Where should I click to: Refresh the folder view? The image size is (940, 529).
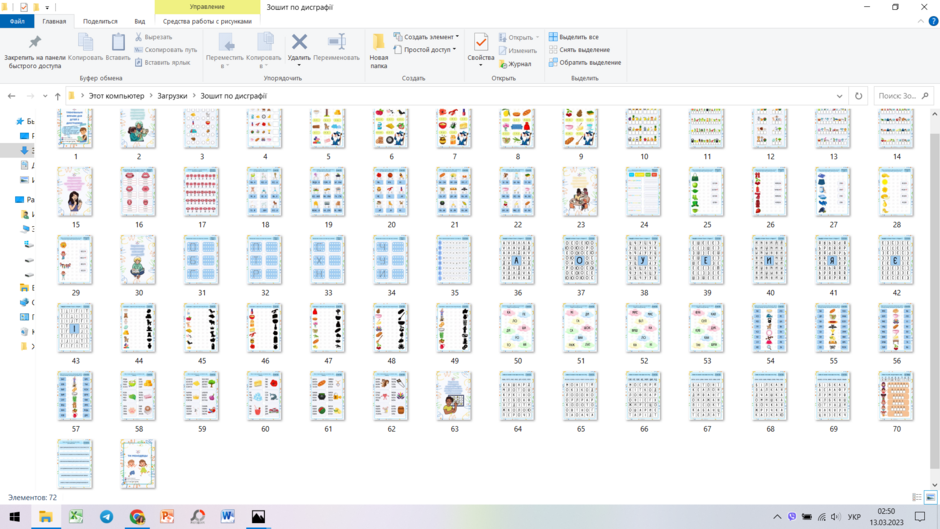[858, 96]
